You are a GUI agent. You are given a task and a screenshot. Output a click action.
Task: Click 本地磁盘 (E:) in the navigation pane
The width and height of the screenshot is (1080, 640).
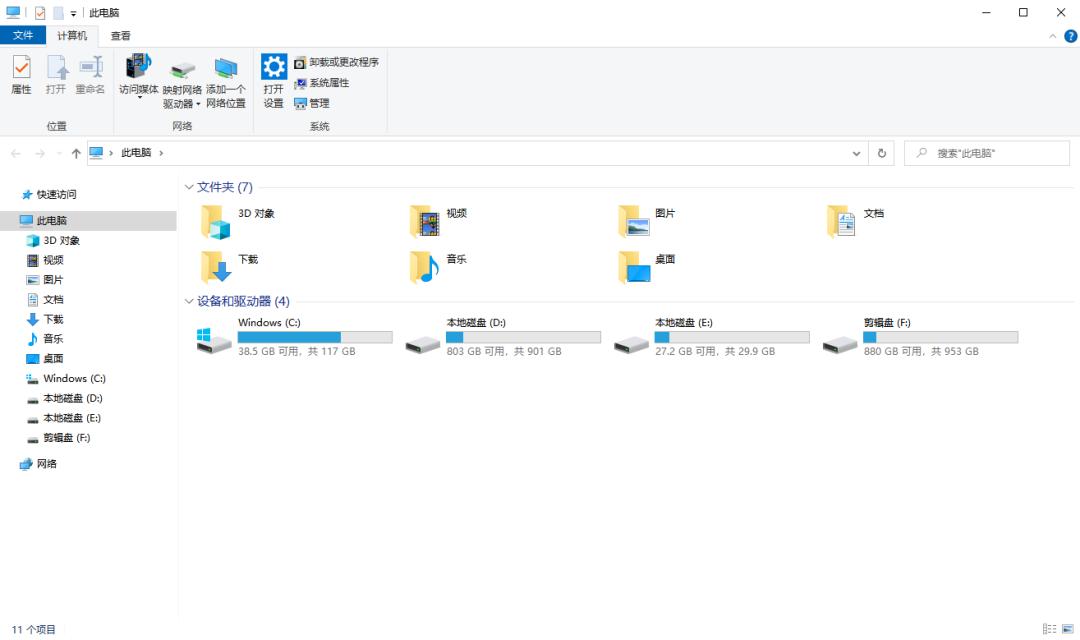(72, 418)
